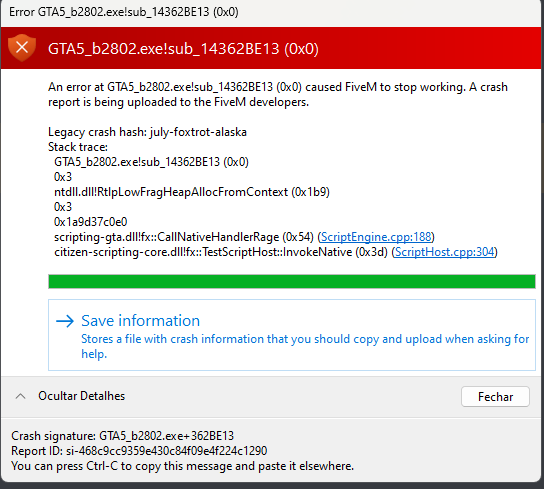Click the Save information description text

coord(305,346)
